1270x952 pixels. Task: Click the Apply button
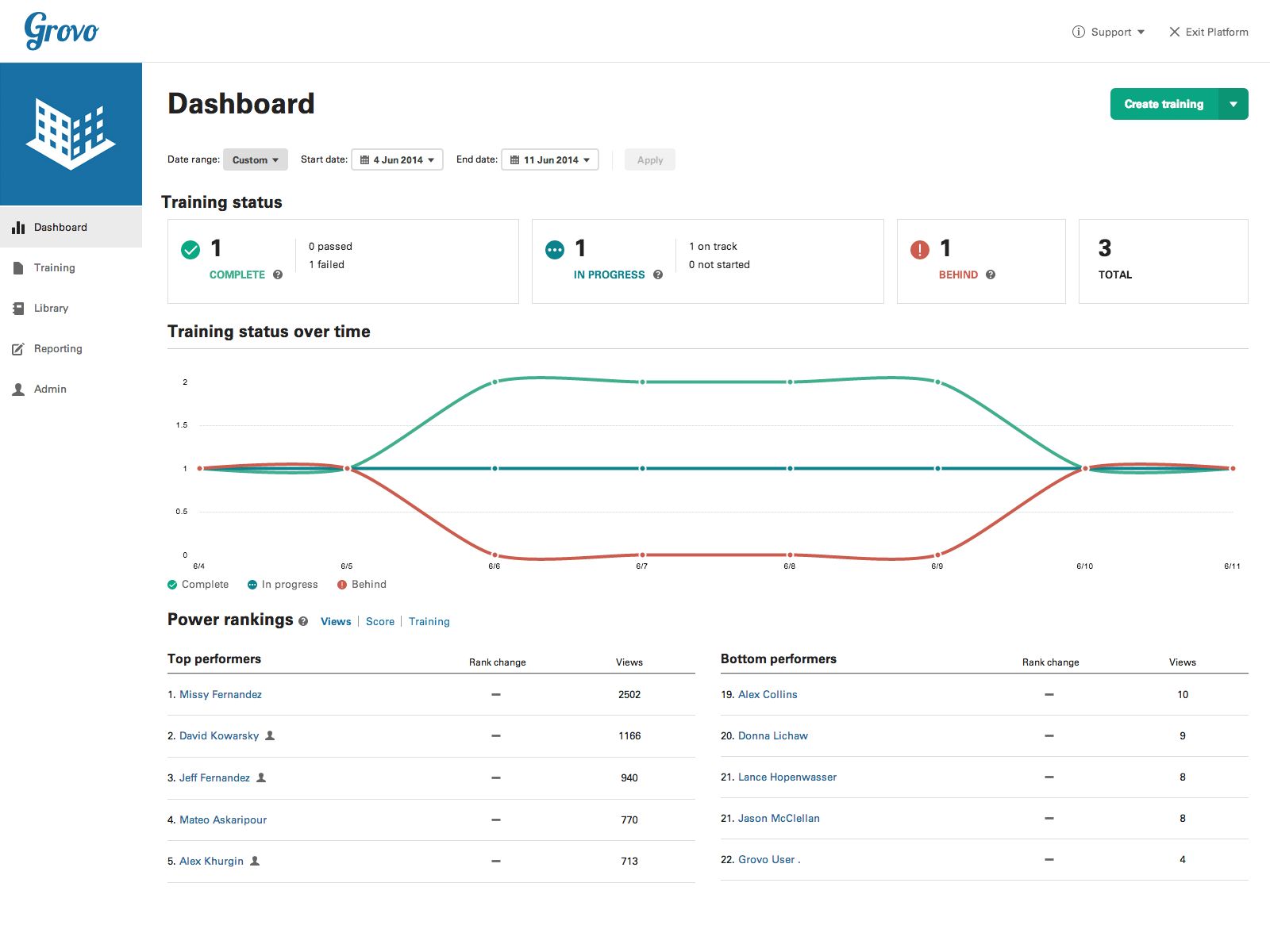649,159
